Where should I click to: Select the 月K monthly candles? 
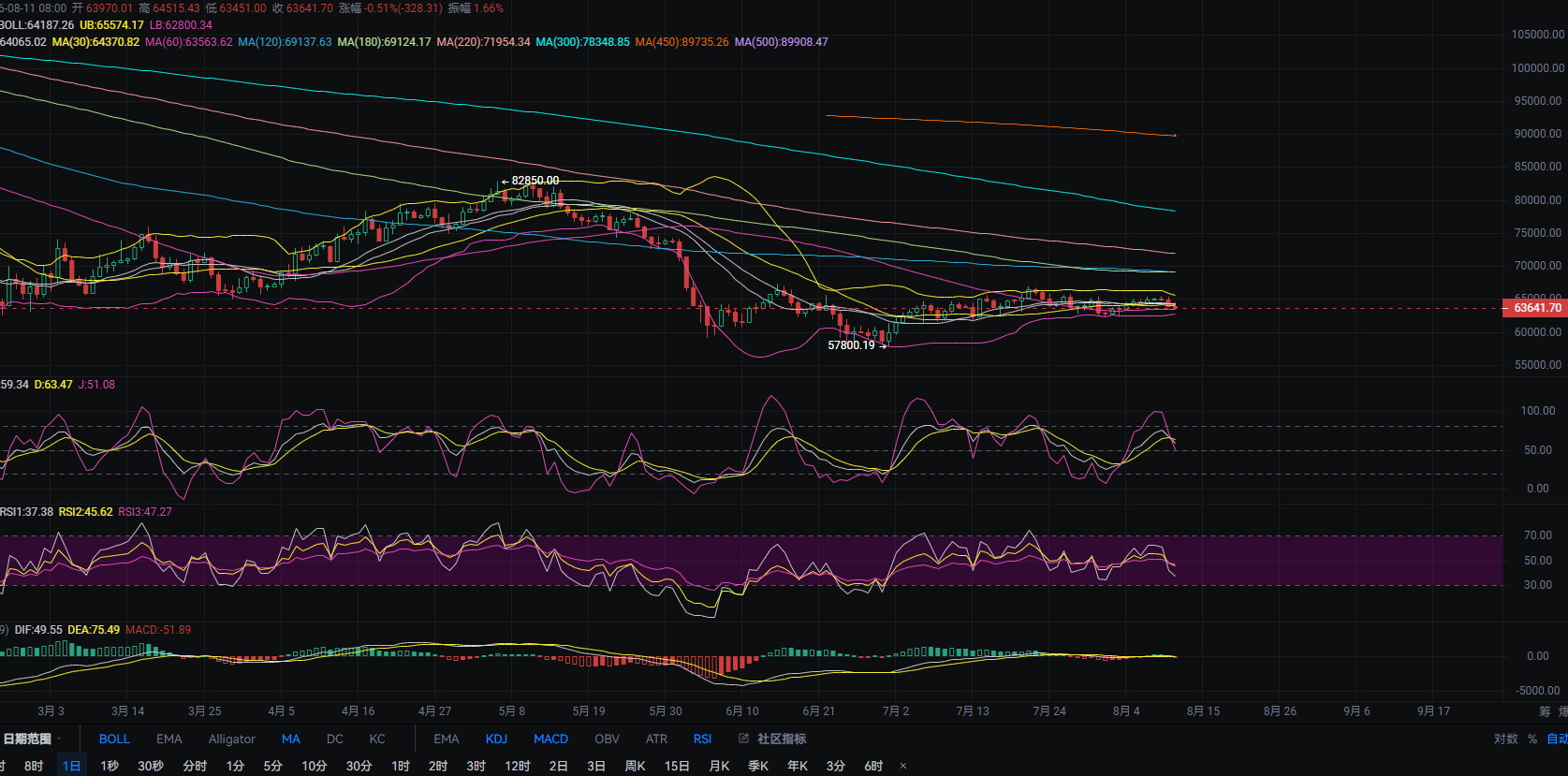(719, 766)
